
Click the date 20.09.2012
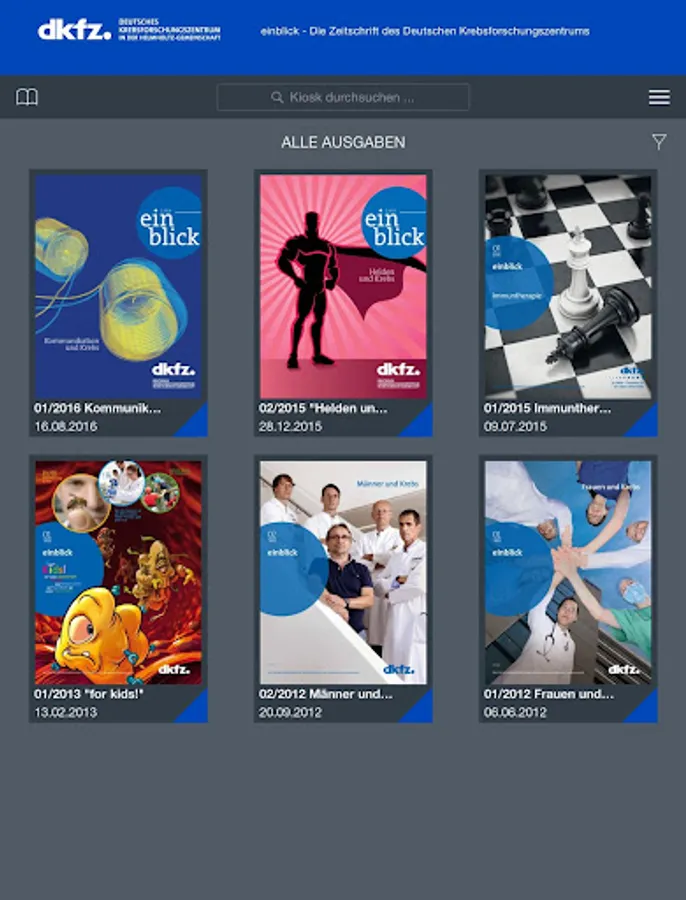pos(290,712)
